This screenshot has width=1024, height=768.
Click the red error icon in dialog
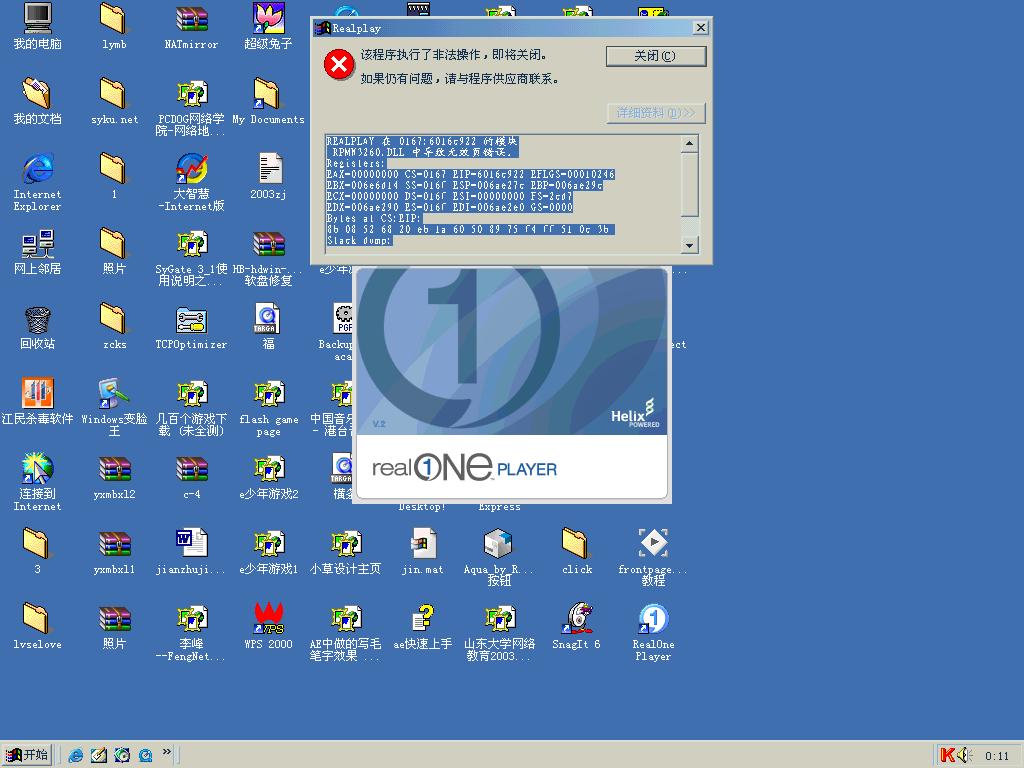click(x=339, y=64)
